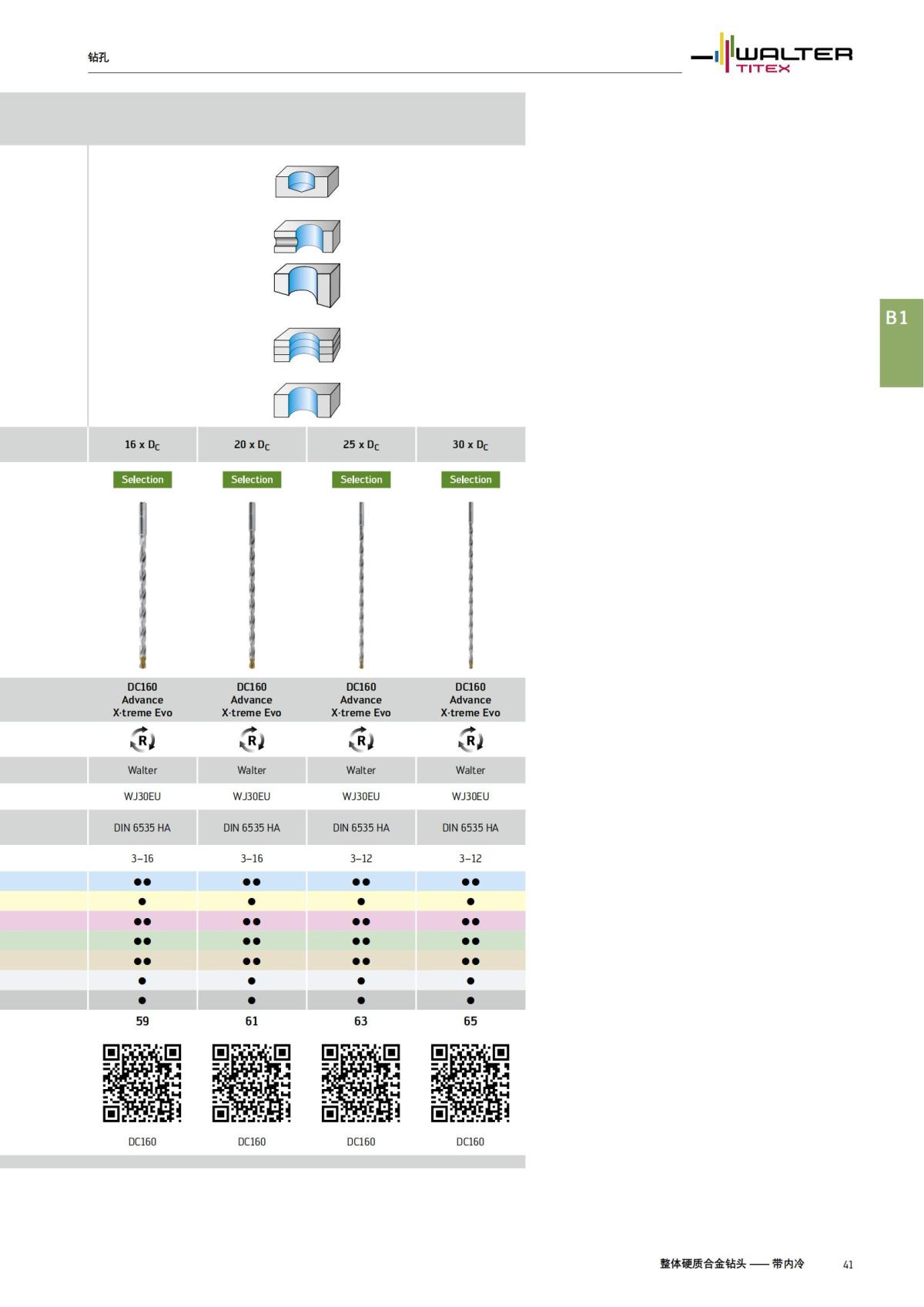Select the B1 chapter tab
The width and height of the screenshot is (924, 1307).
coord(902,343)
